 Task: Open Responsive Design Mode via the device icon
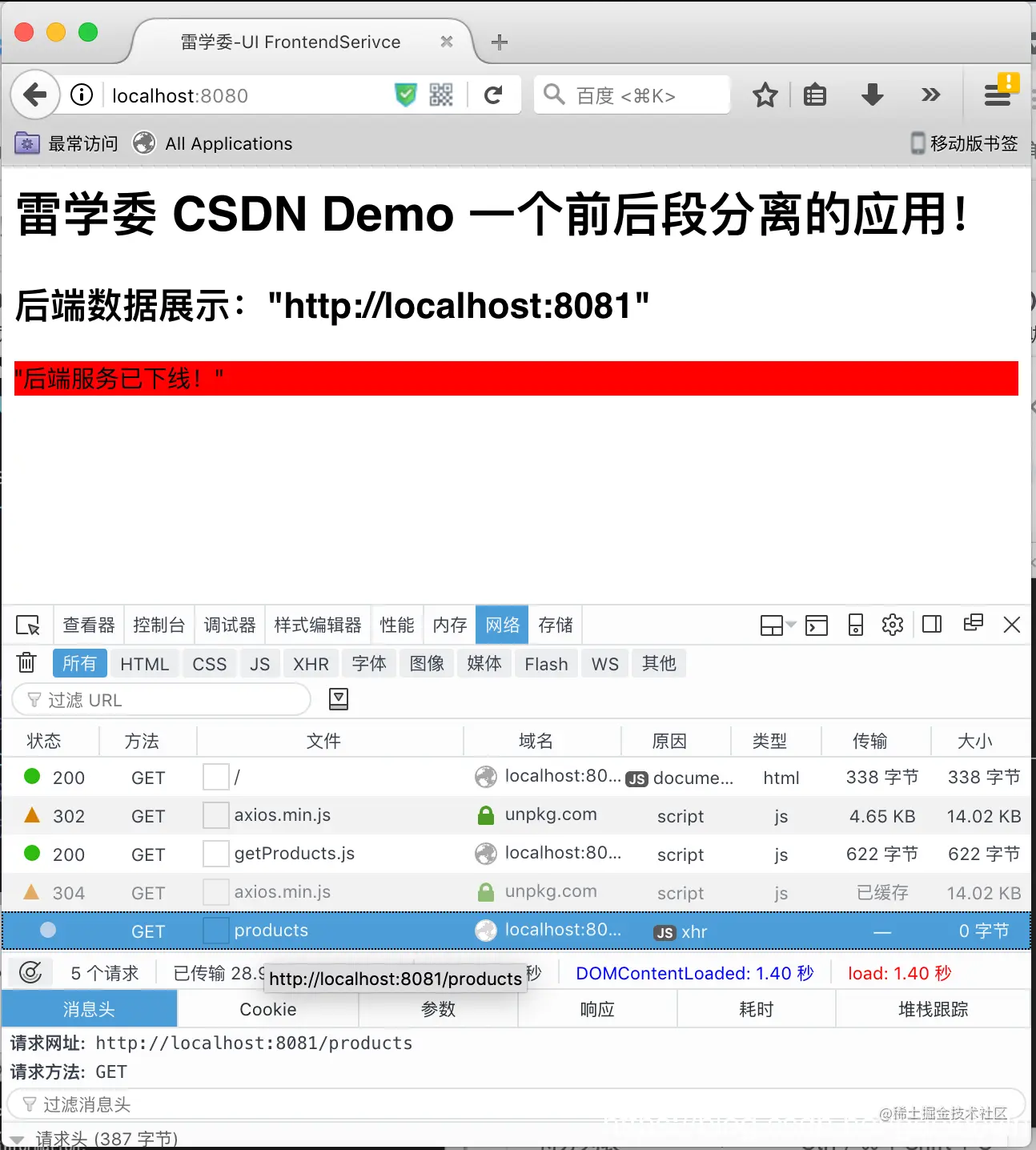(855, 625)
